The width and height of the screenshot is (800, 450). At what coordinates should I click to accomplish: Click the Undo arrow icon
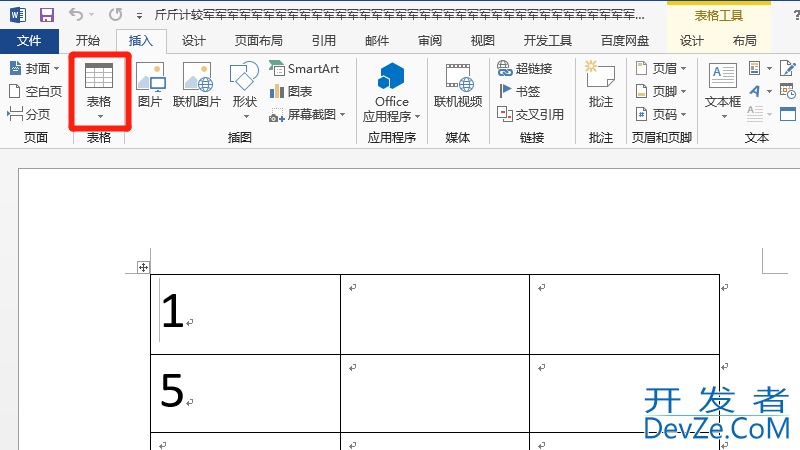(x=76, y=15)
